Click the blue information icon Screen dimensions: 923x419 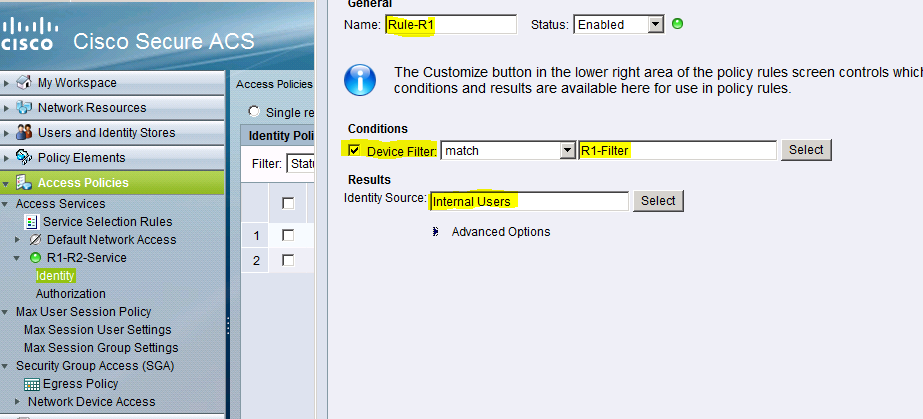360,80
